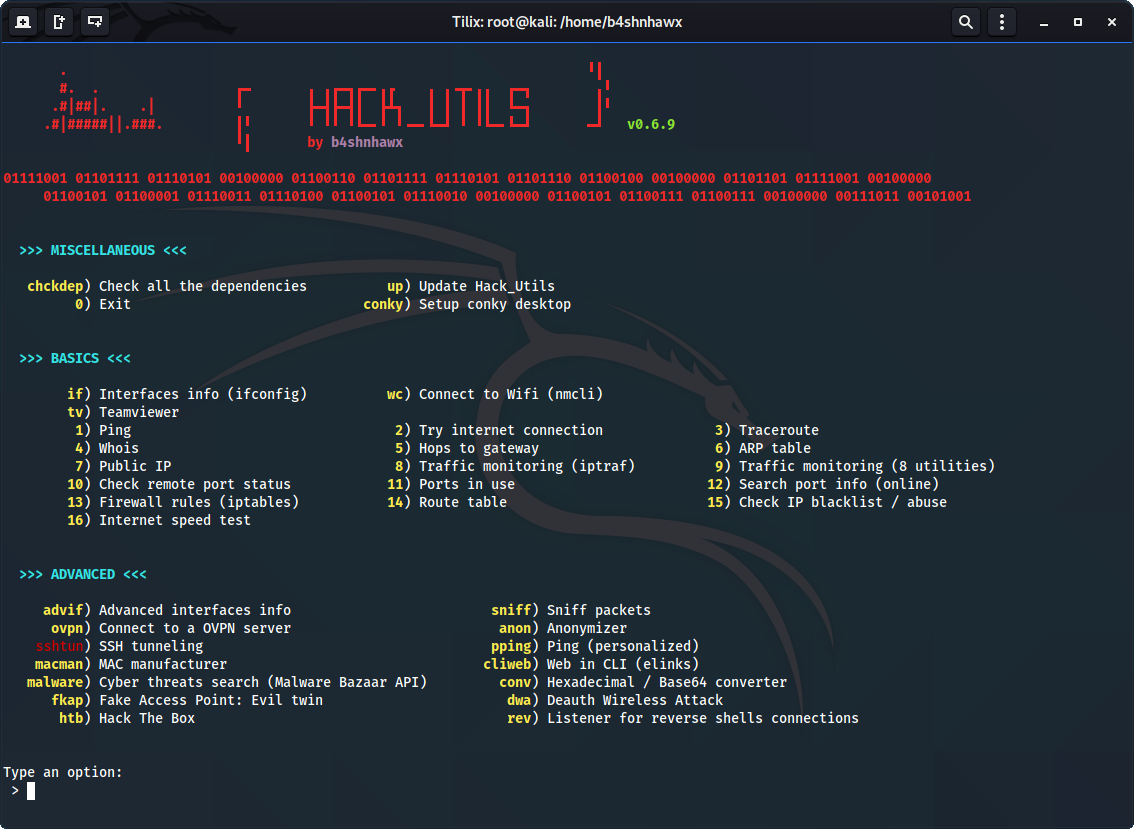Close the Tilix window
The width and height of the screenshot is (1134, 829).
[x=1112, y=22]
